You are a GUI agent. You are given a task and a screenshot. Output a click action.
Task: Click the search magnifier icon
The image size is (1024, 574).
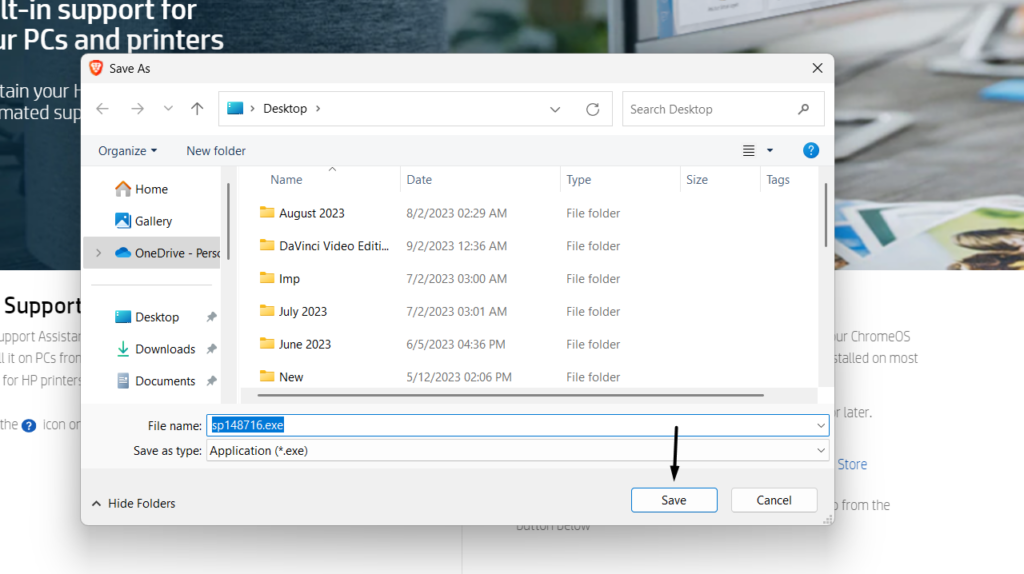[x=803, y=109]
